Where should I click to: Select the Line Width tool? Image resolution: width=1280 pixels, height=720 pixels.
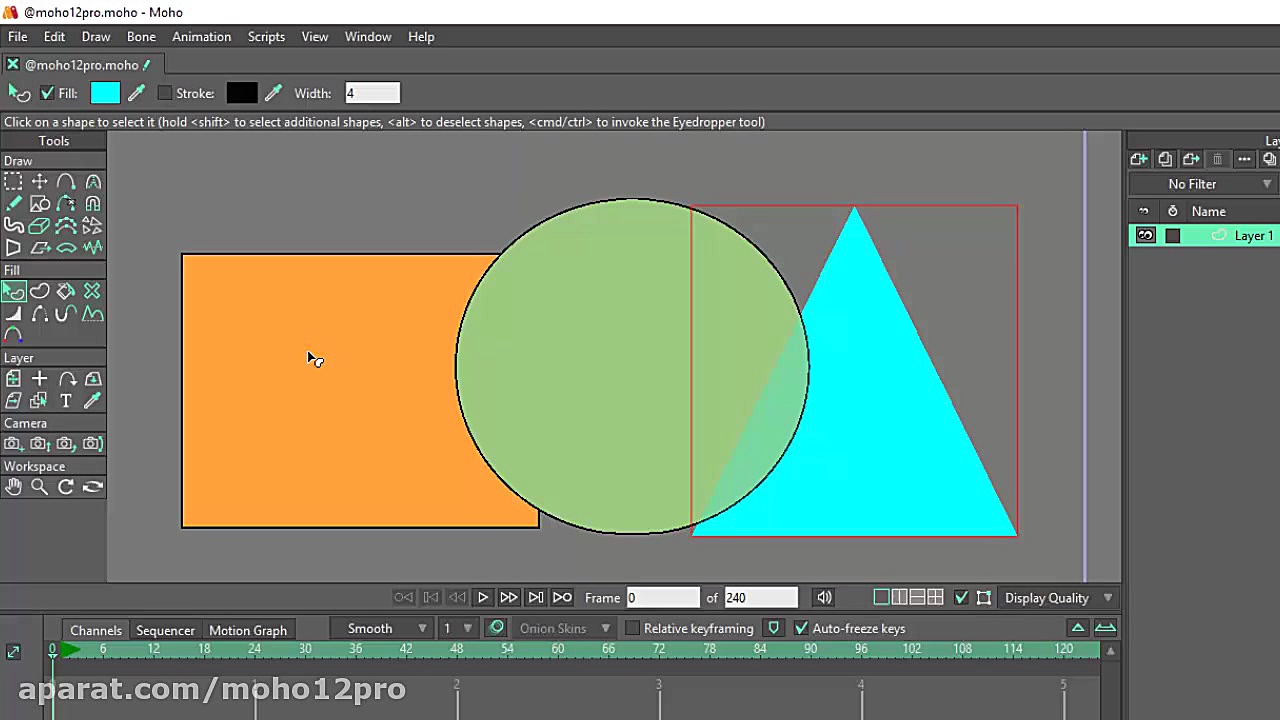coord(13,314)
